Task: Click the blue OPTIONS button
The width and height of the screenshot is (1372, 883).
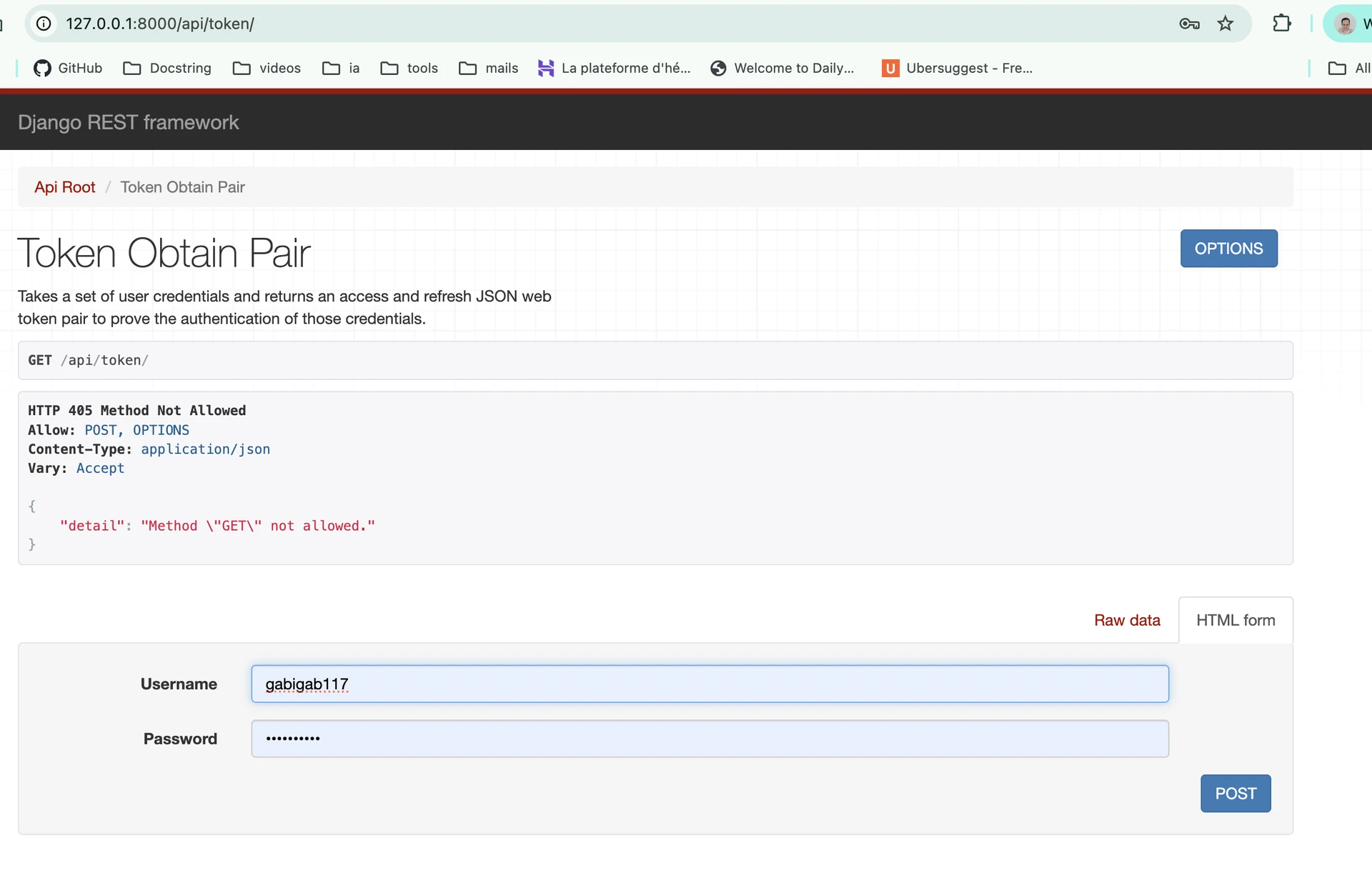Action: pyautogui.click(x=1228, y=249)
